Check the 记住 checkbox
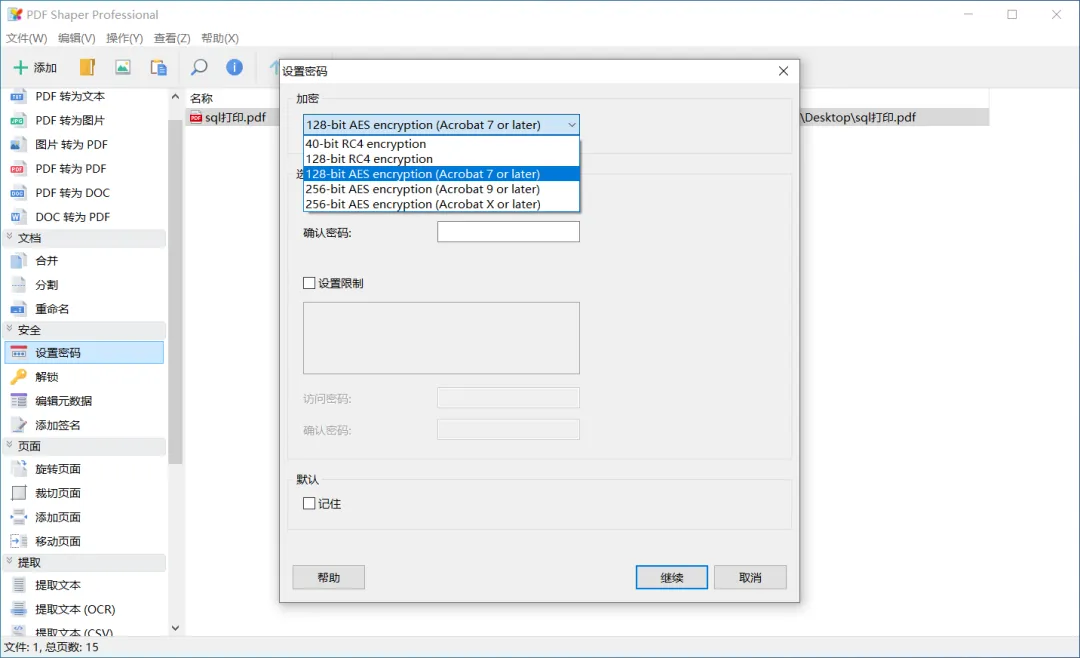 [309, 504]
